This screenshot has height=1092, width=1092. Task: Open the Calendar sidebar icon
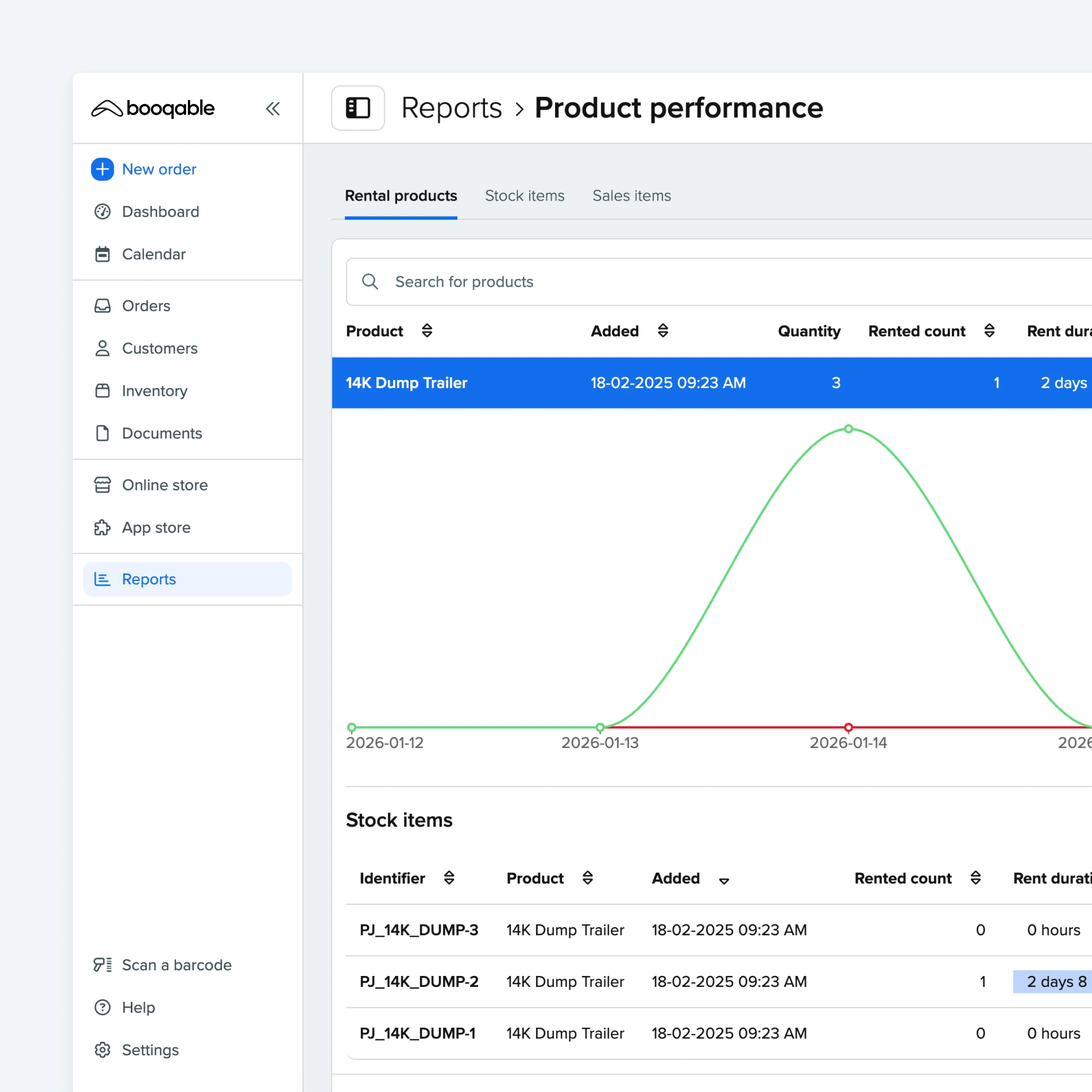(102, 254)
